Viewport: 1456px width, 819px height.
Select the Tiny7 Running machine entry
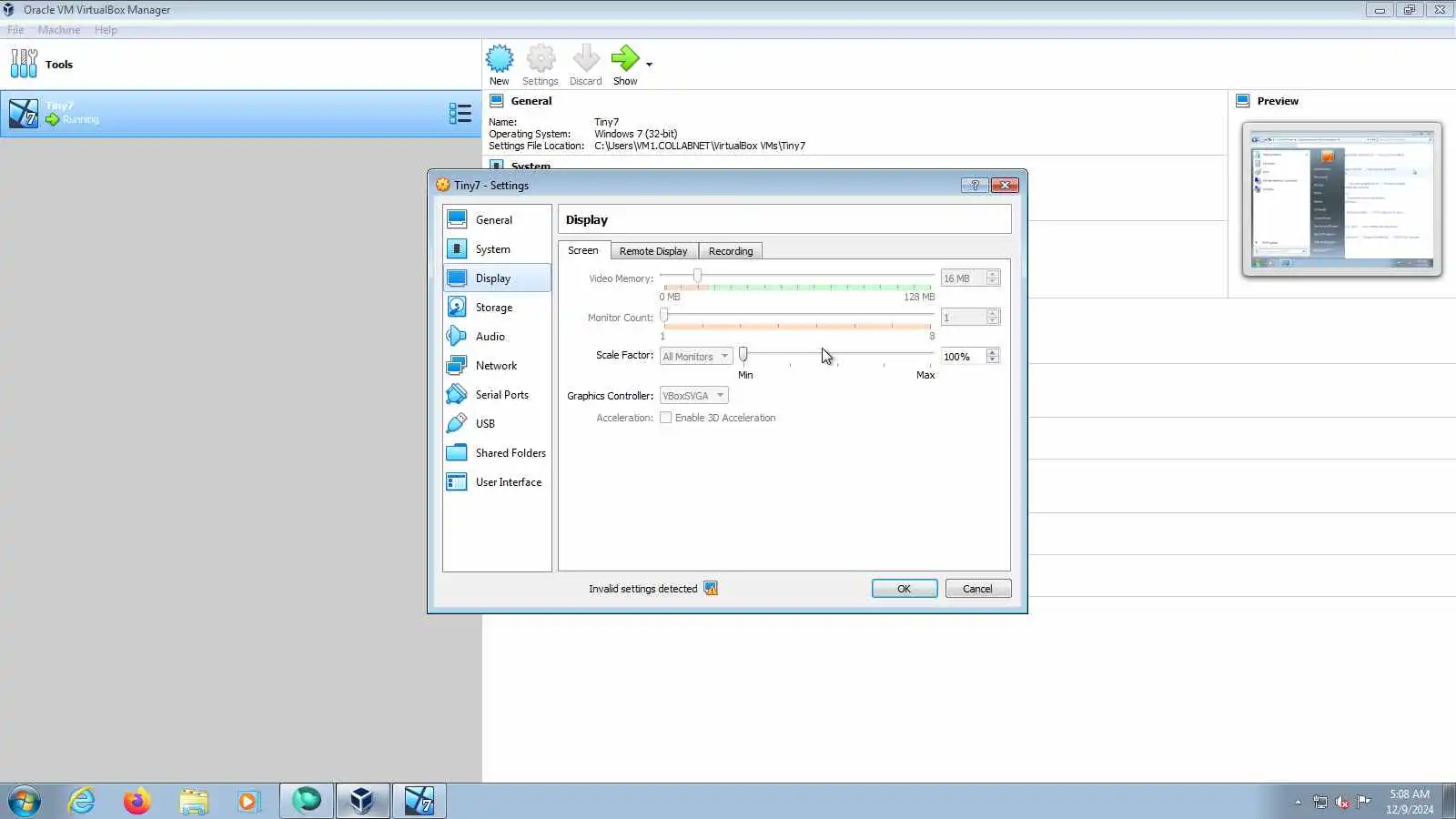click(x=240, y=114)
